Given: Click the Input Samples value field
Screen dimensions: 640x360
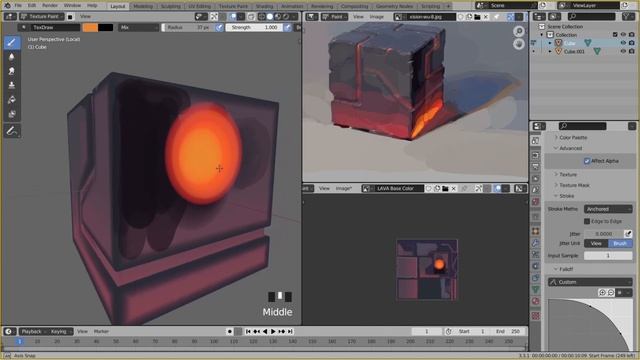Looking at the screenshot, I should (x=608, y=256).
